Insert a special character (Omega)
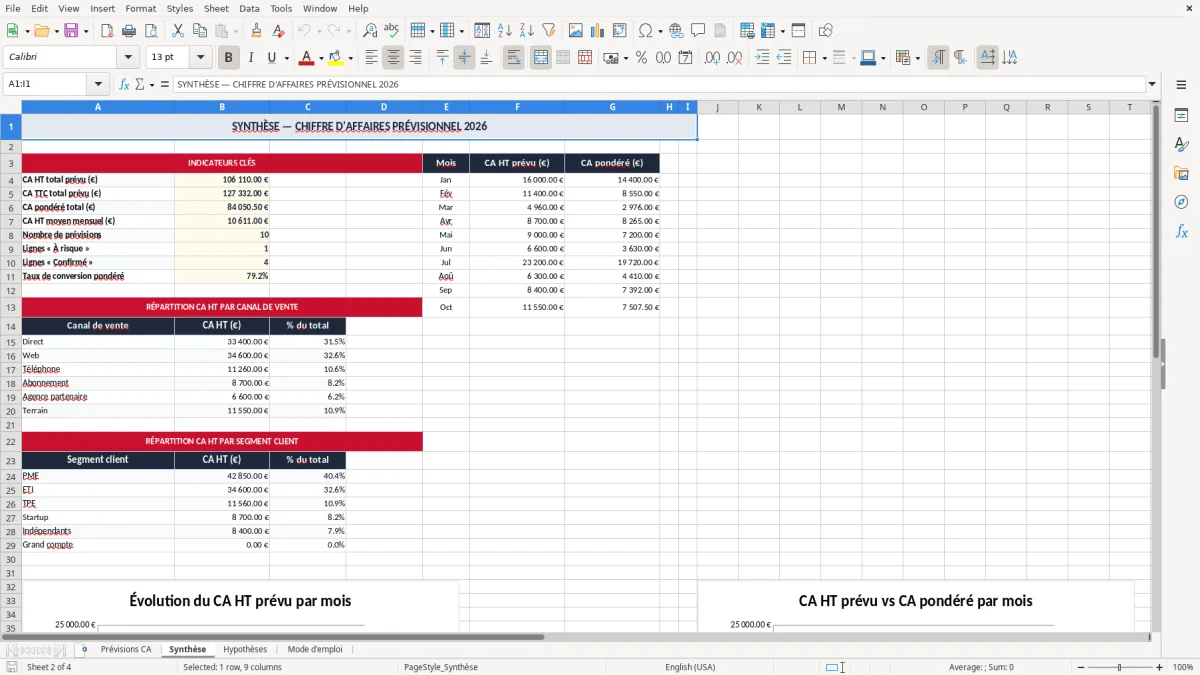This screenshot has height=675, width=1200. (645, 31)
